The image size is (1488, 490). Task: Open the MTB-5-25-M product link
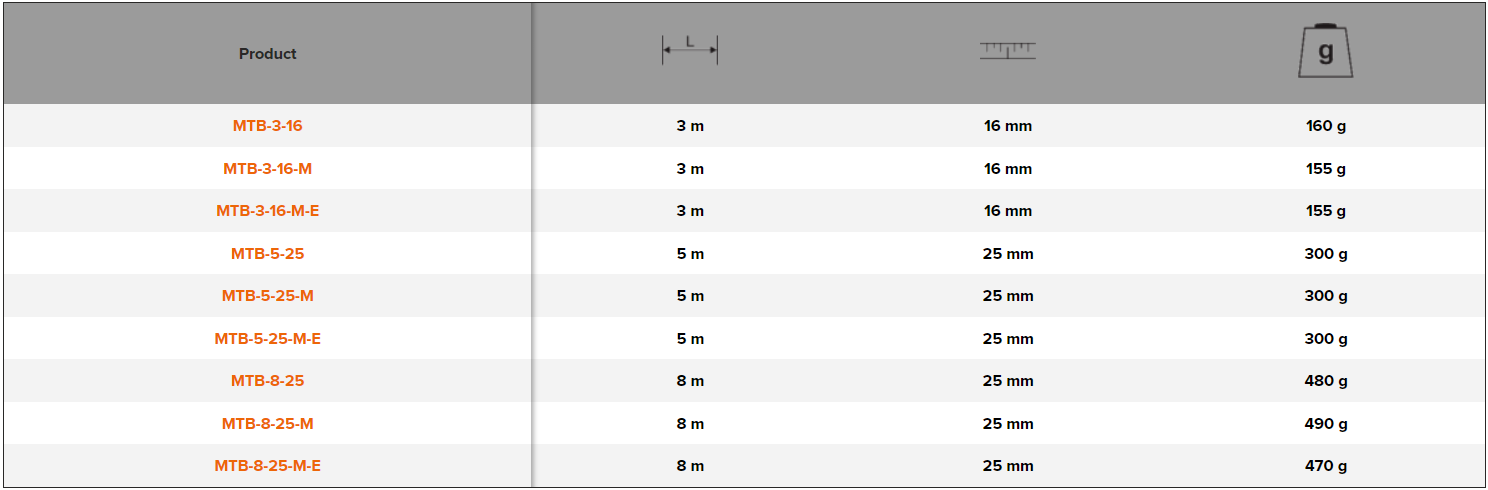[267, 296]
